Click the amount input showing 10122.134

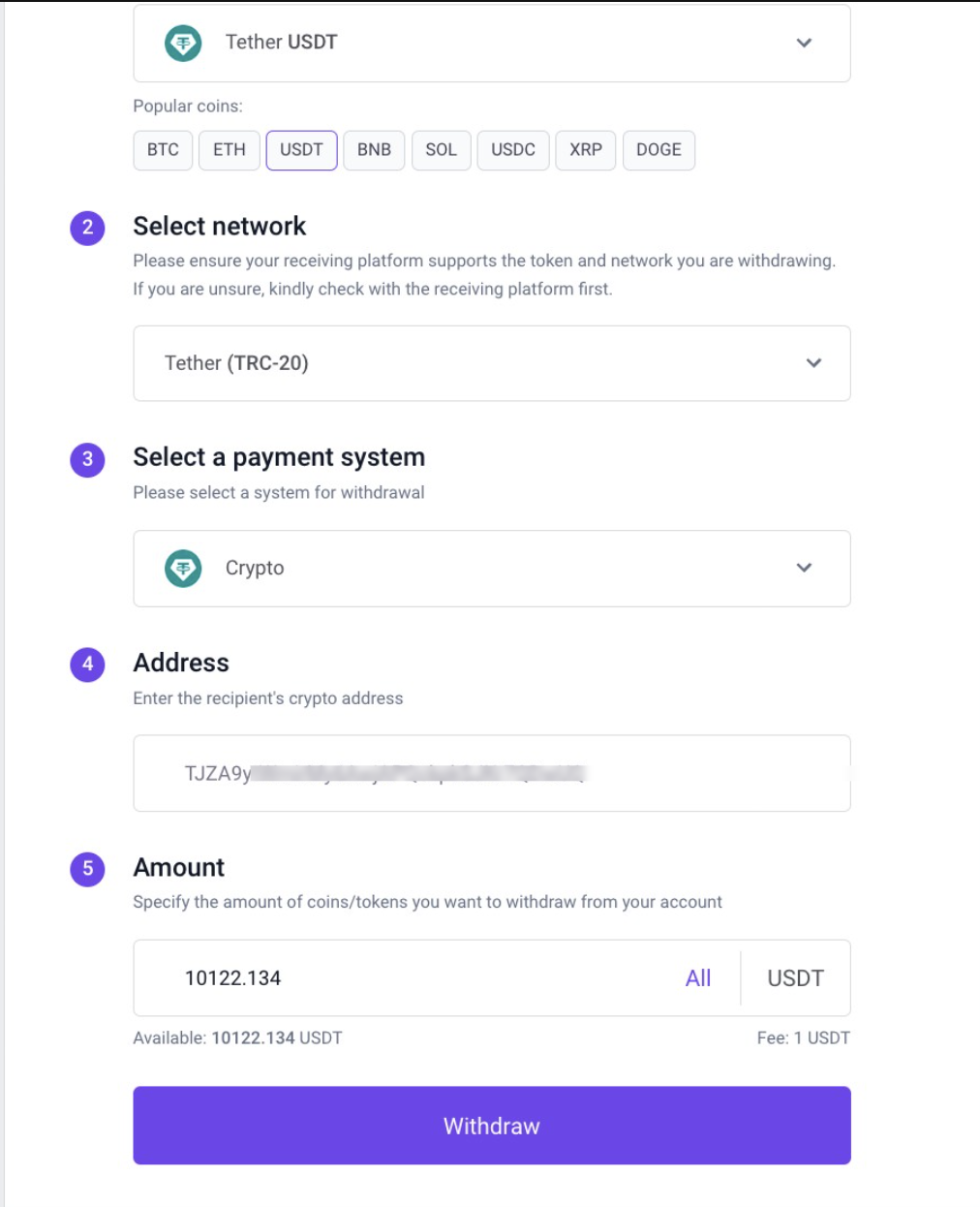(x=407, y=978)
